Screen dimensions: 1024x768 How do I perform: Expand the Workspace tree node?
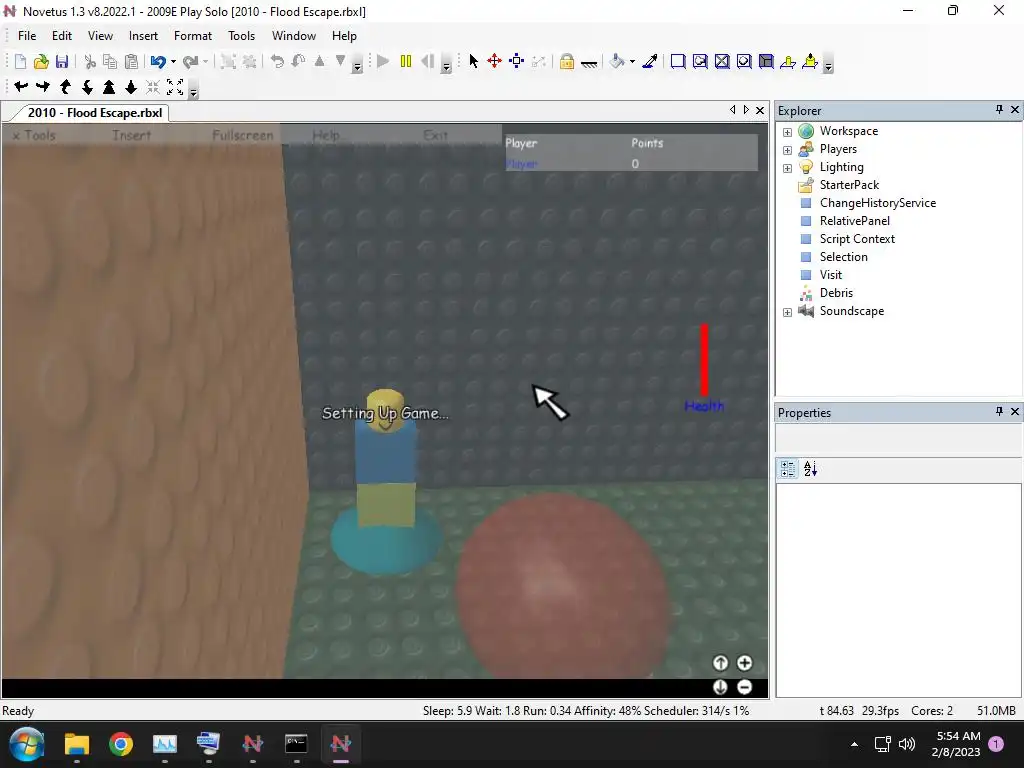[x=788, y=132]
